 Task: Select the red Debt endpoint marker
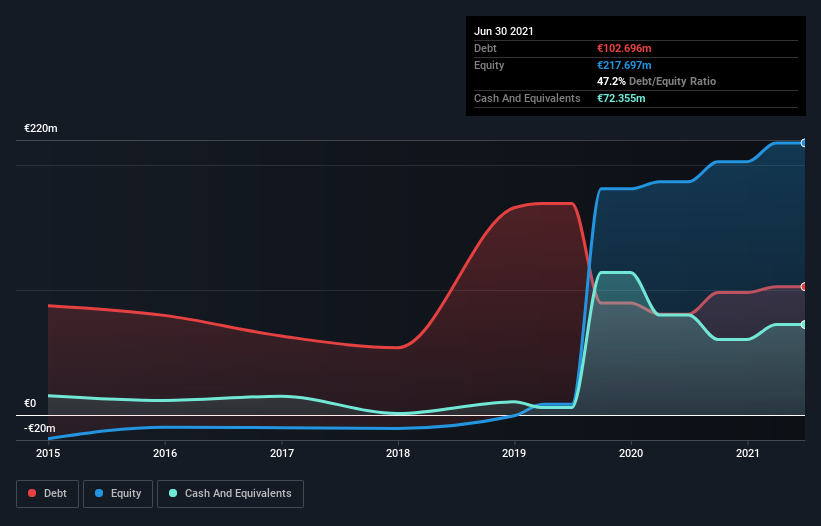click(804, 287)
